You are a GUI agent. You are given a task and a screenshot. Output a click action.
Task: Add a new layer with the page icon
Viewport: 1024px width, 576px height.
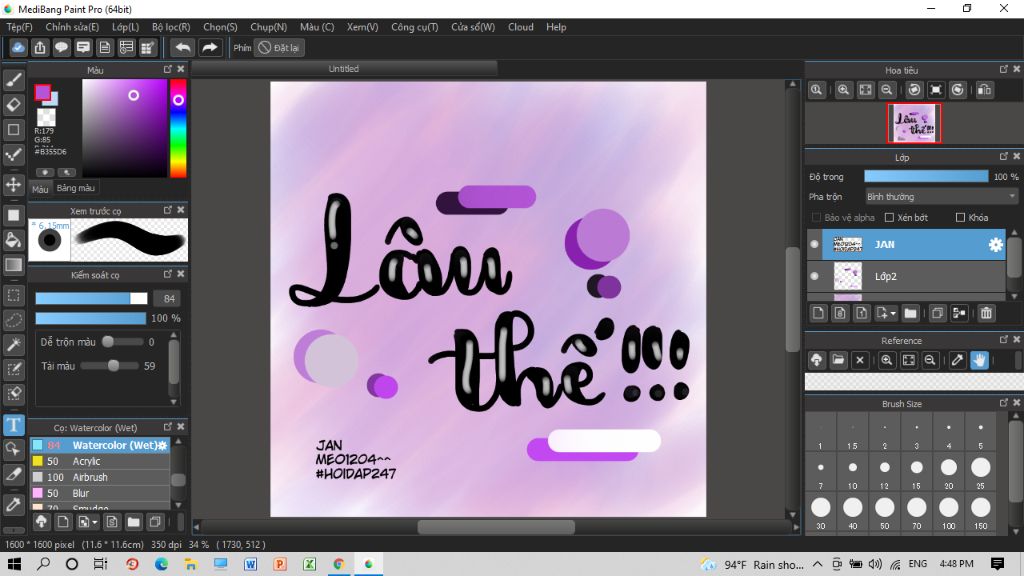pos(818,313)
